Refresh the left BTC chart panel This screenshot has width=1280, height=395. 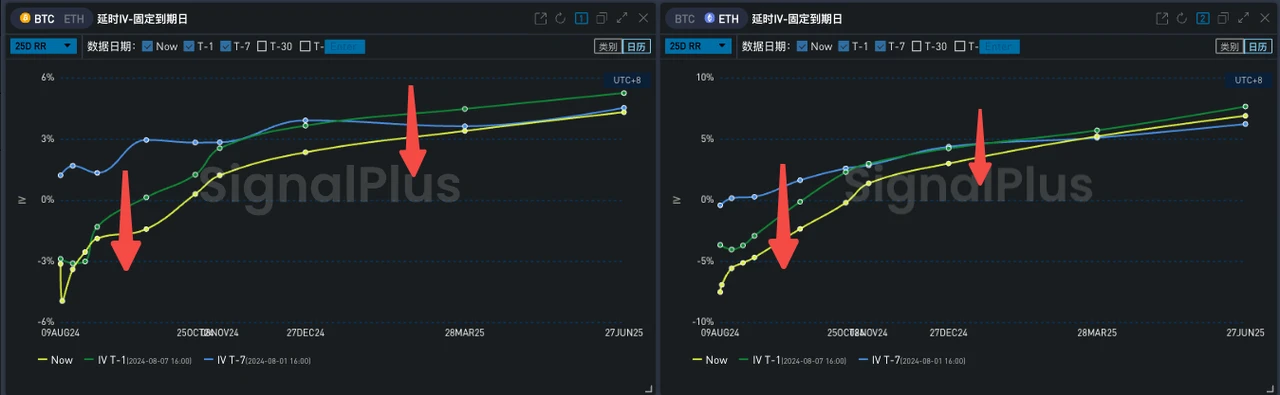point(561,18)
